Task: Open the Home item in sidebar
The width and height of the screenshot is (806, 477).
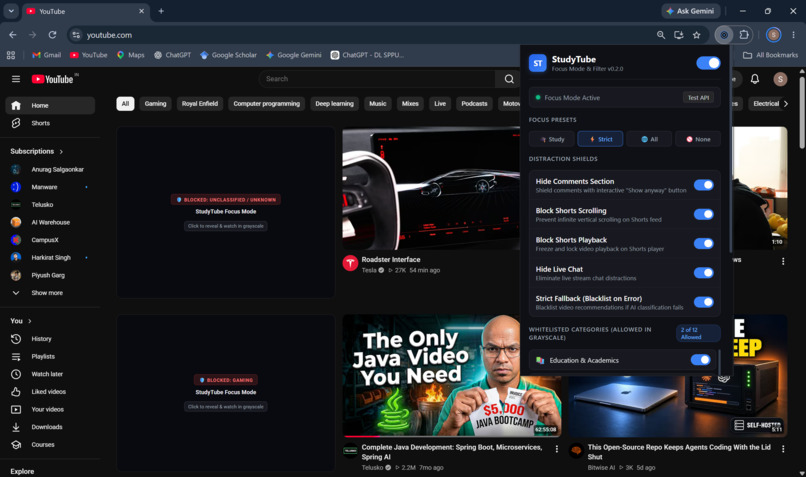Action: tap(50, 105)
